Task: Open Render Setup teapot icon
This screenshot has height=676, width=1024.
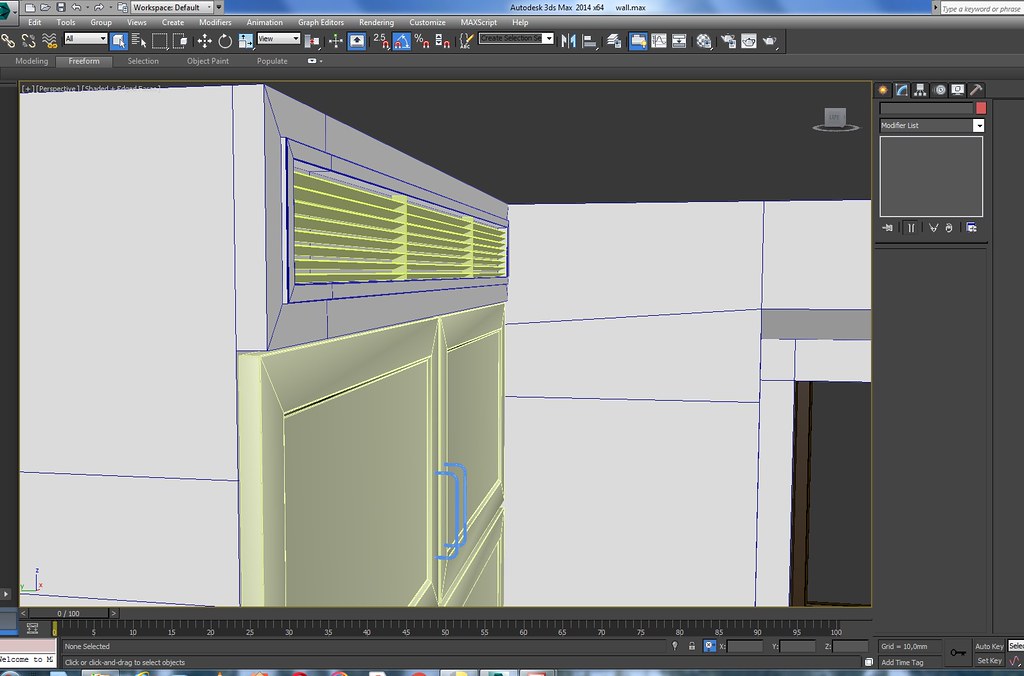Action: click(x=727, y=41)
